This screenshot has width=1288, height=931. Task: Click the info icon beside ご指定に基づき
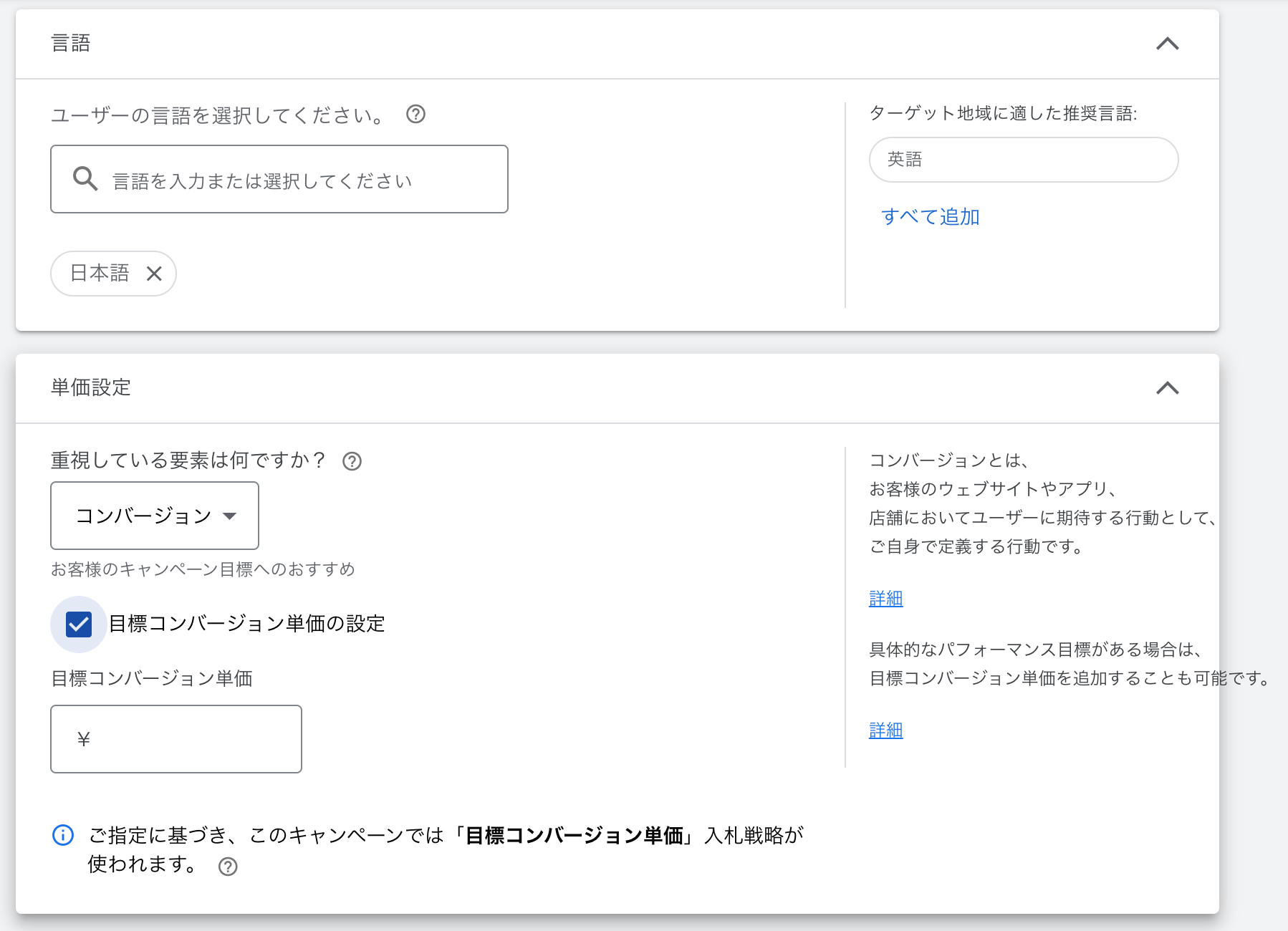[x=63, y=835]
